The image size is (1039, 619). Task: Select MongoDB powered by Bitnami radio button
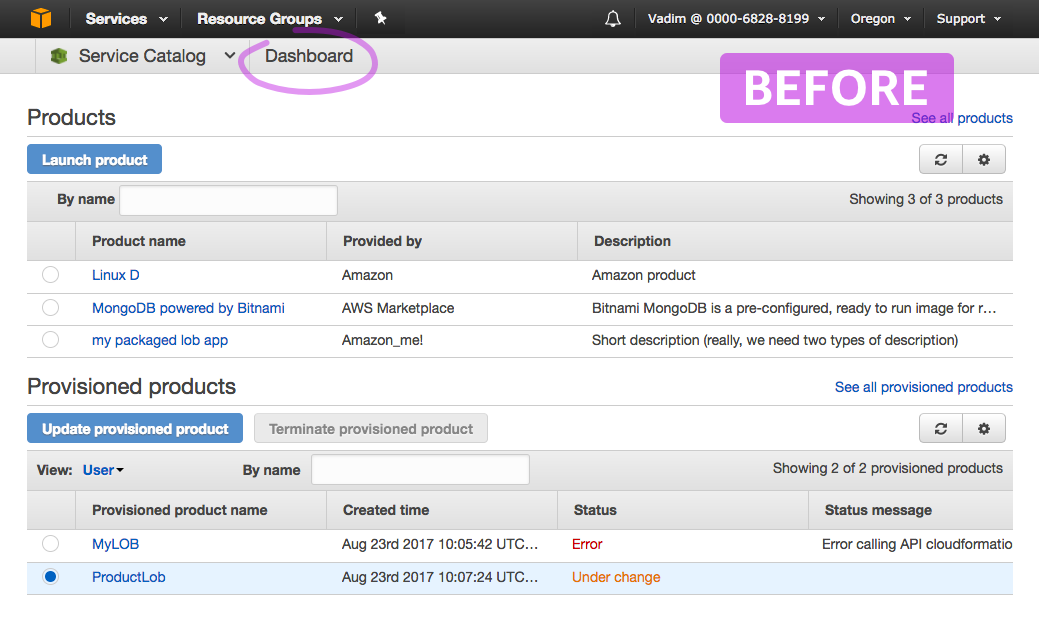pyautogui.click(x=50, y=308)
